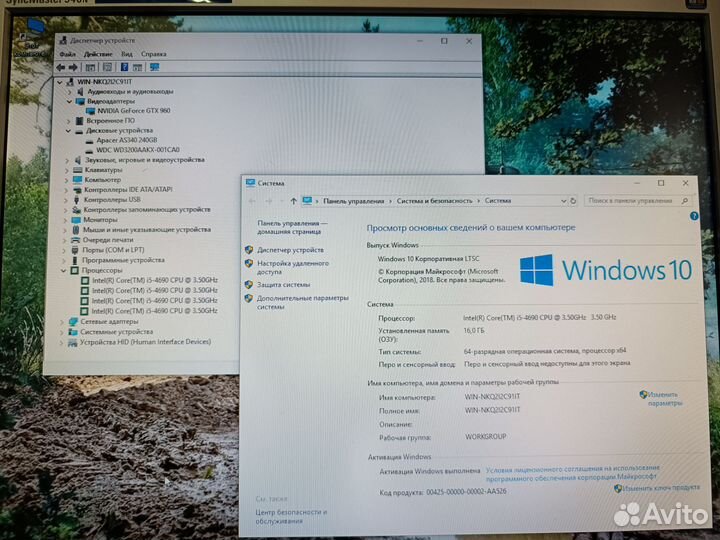Click the desktop icon at top-left corner
720x540 pixels.
(31, 38)
